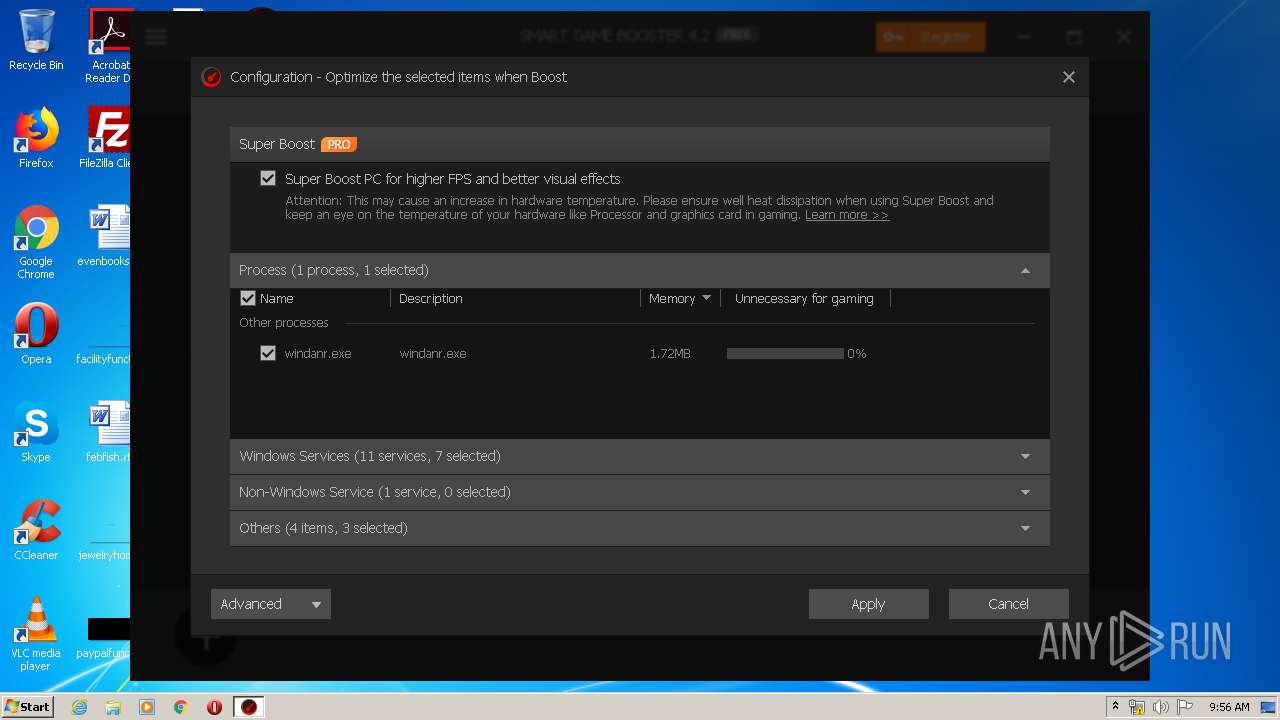The height and width of the screenshot is (720, 1280).
Task: Open Opera from the taskbar
Action: pos(214,707)
